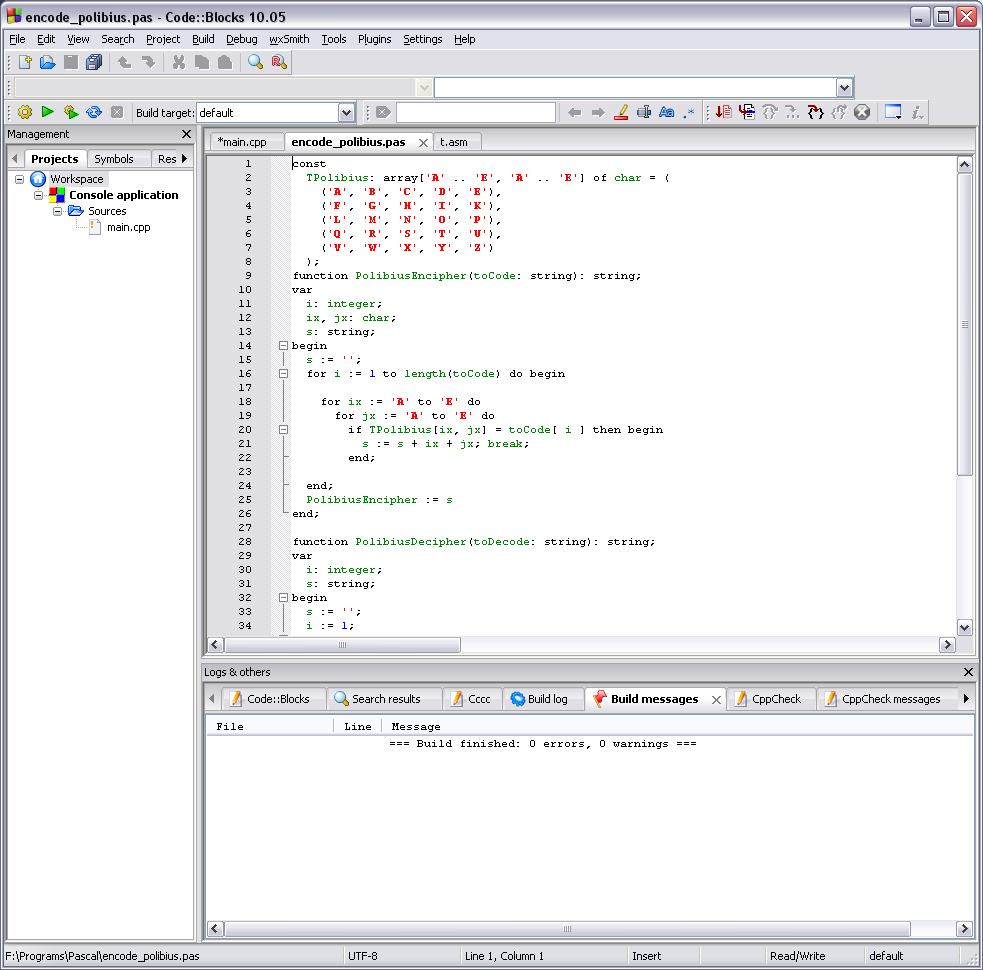Click the incremental search text field

click(x=475, y=113)
